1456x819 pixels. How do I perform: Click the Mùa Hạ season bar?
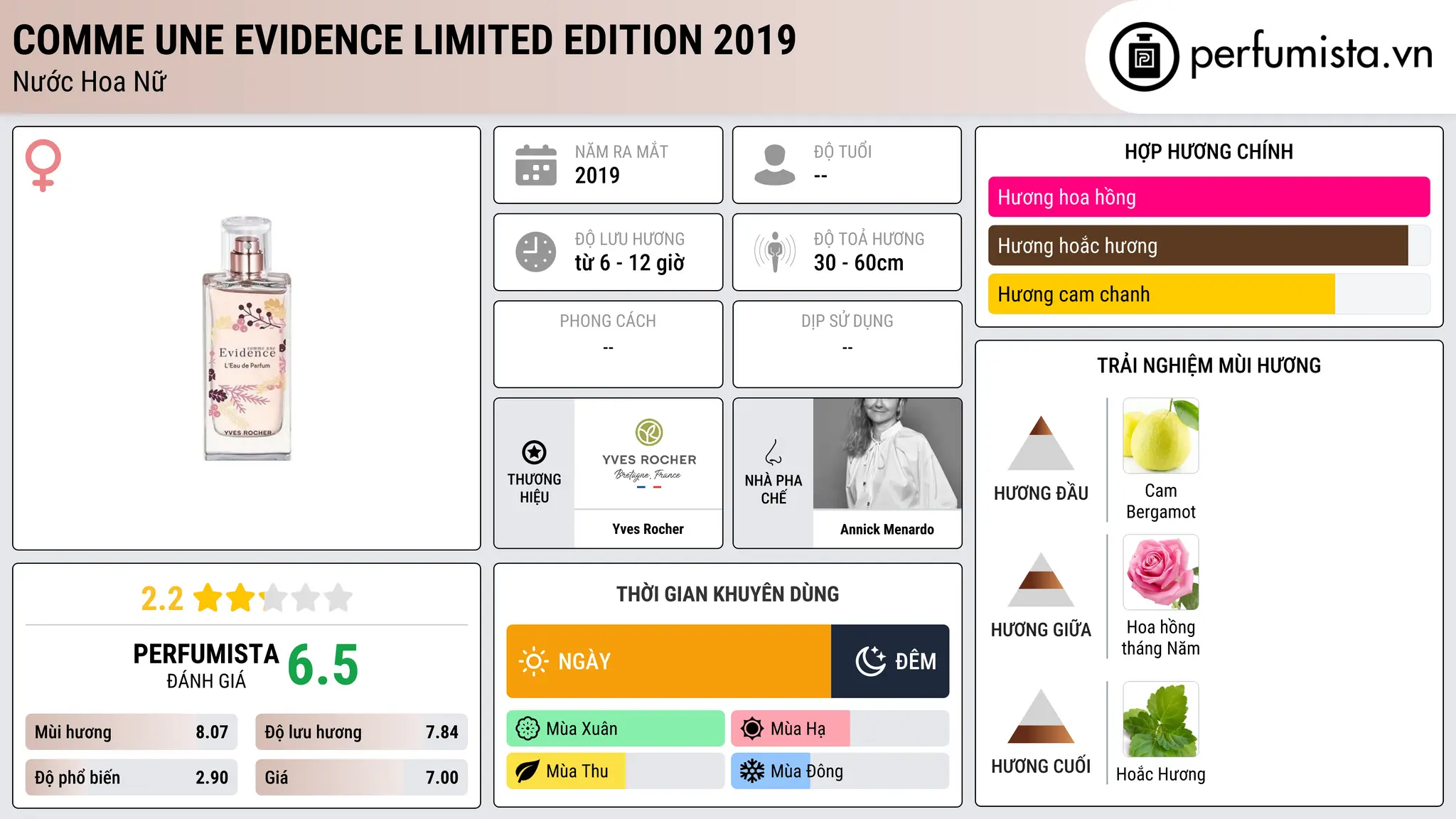pos(840,729)
